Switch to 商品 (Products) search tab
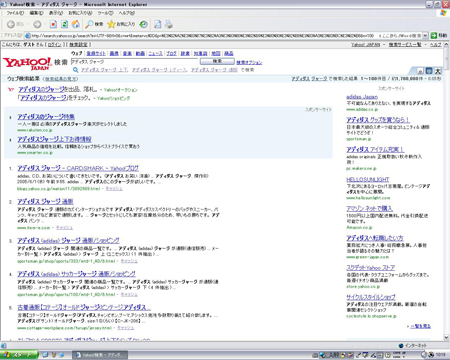450x360 pixels. point(229,53)
